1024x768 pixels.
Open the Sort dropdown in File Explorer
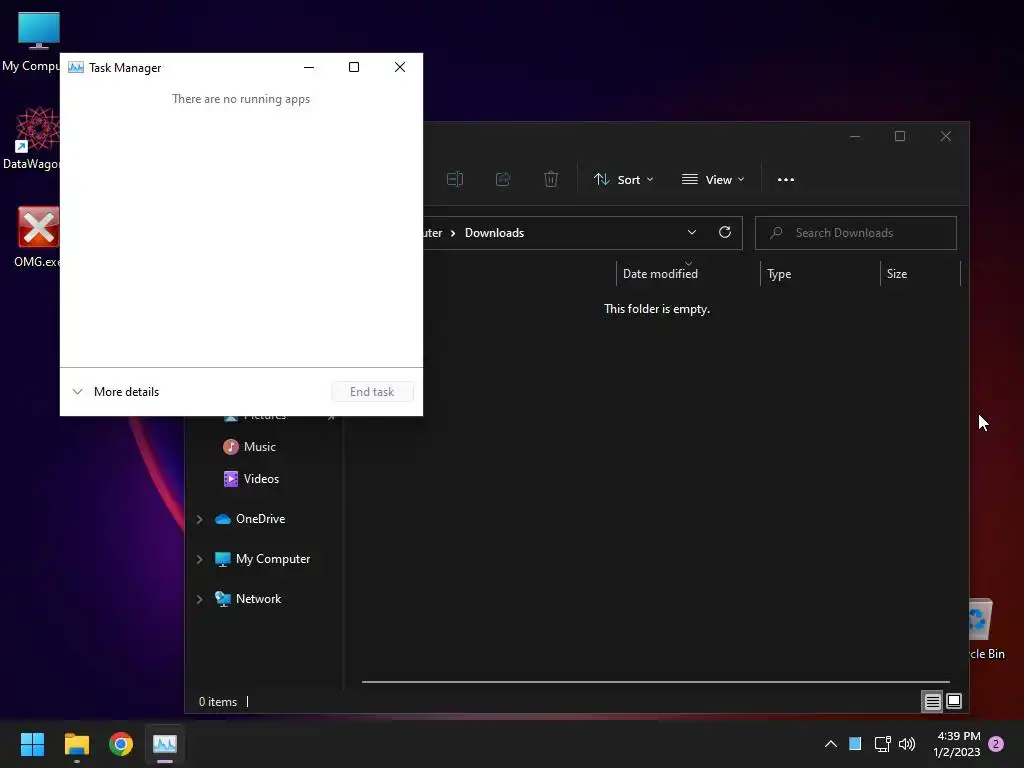tap(623, 180)
